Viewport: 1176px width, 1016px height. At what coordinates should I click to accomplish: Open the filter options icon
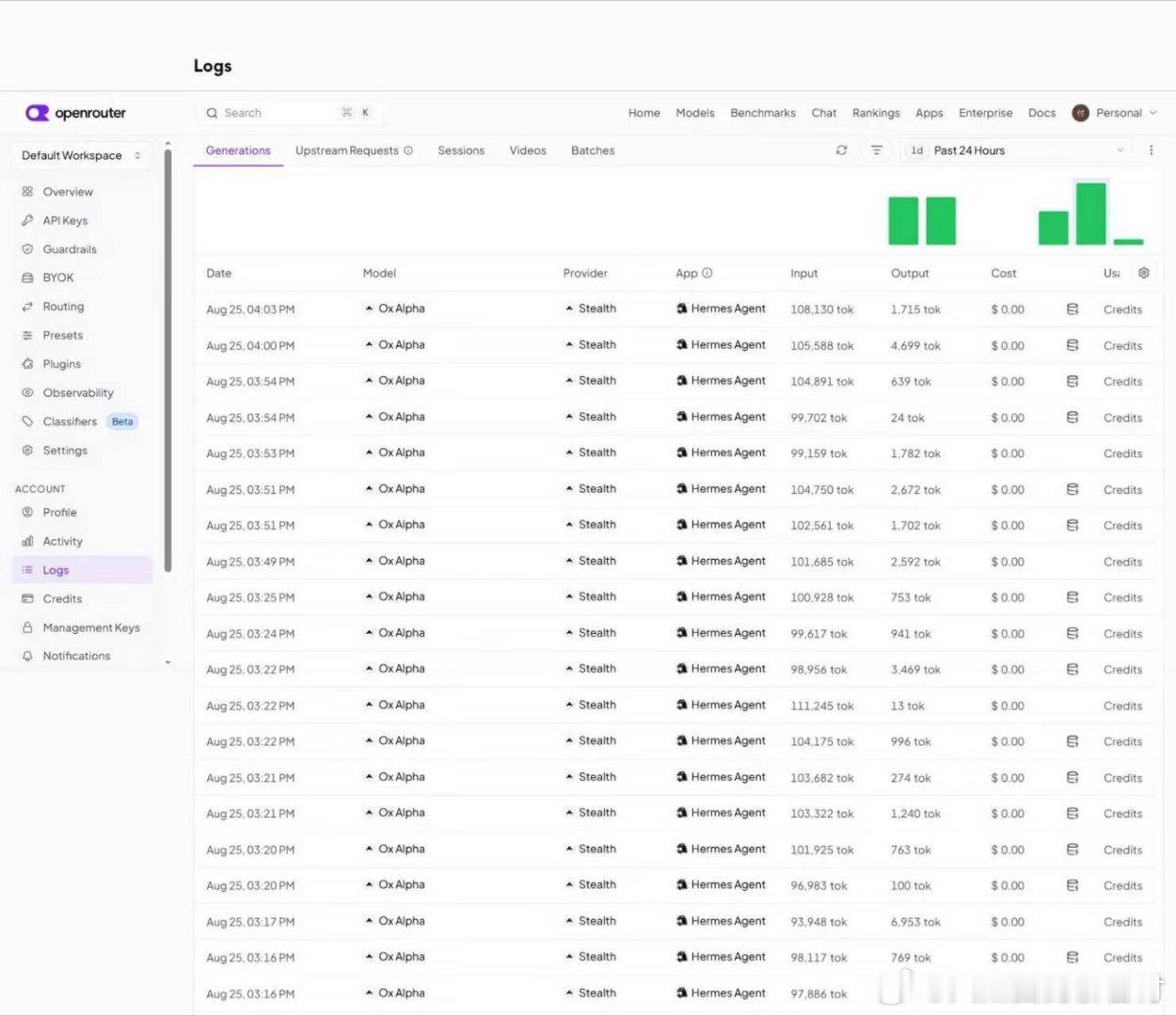876,151
